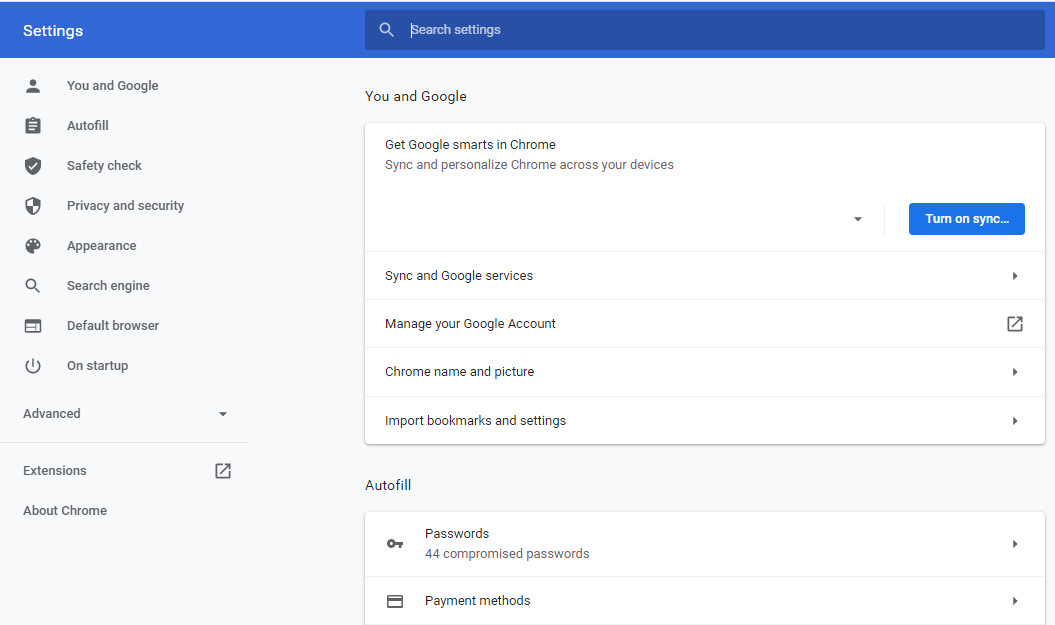Click the Safety check shield icon
The height and width of the screenshot is (625, 1055).
tap(33, 166)
